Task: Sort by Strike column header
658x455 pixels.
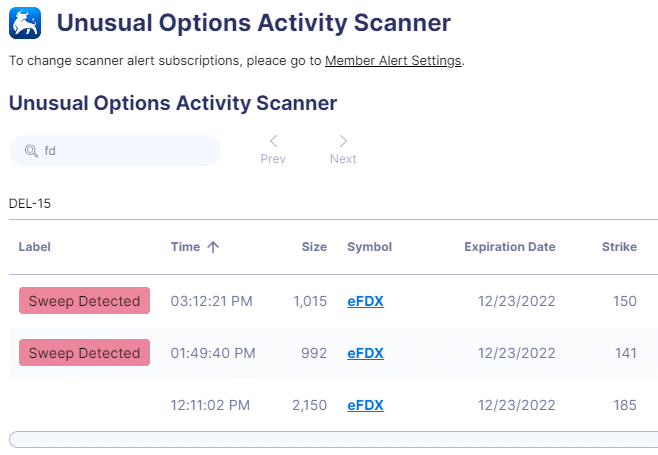Action: (619, 247)
